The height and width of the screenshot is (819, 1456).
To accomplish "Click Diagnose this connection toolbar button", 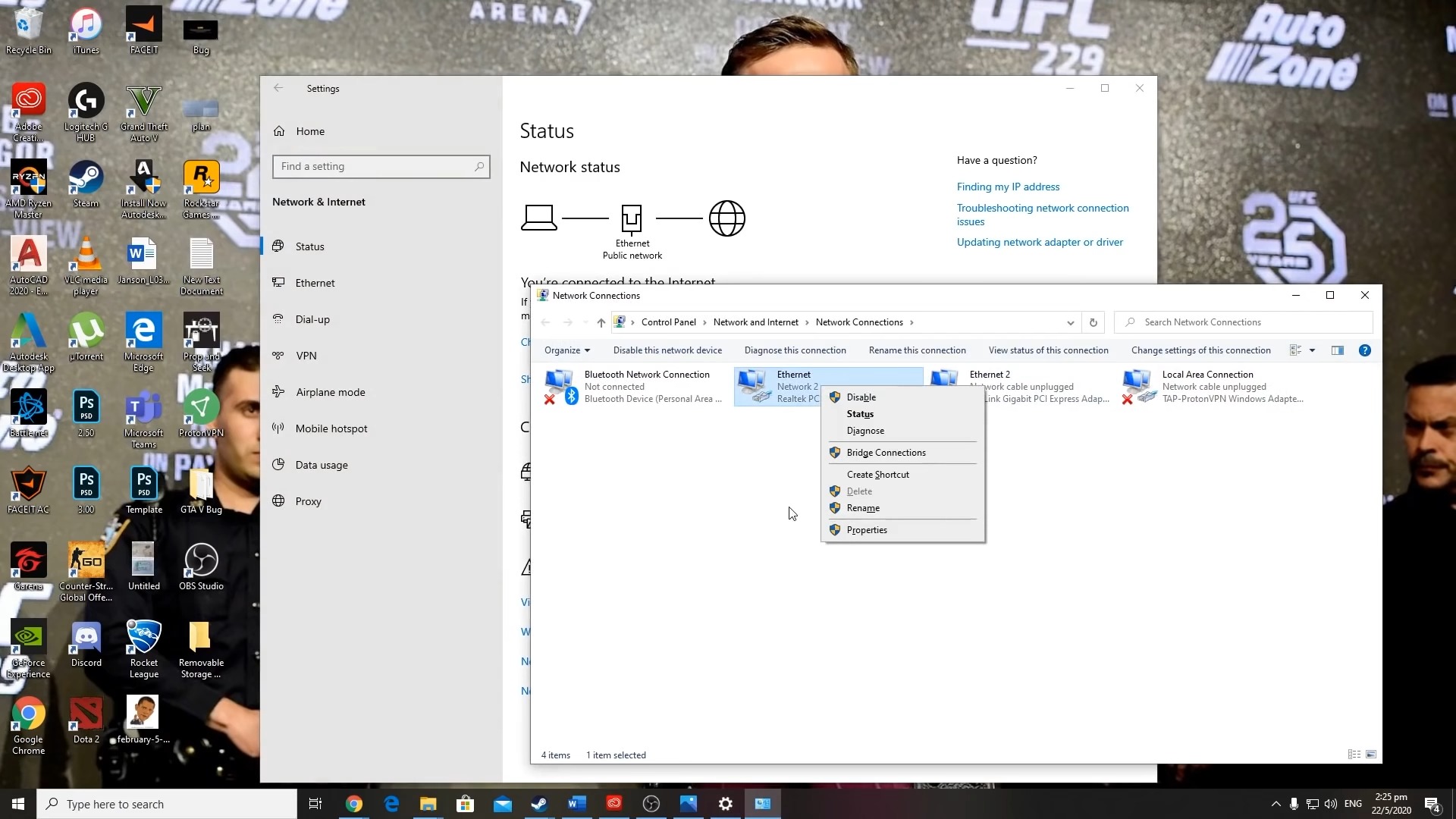I will (x=795, y=350).
